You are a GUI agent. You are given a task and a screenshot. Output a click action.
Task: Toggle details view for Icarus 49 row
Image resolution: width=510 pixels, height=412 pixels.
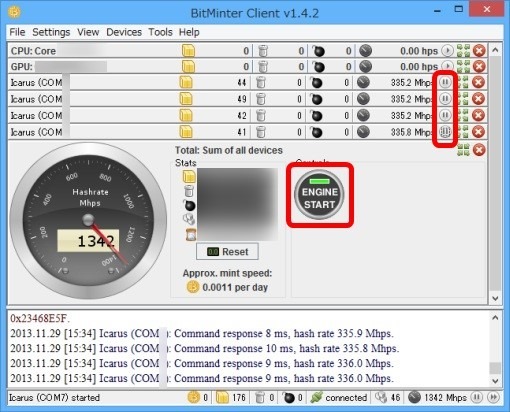coord(463,98)
